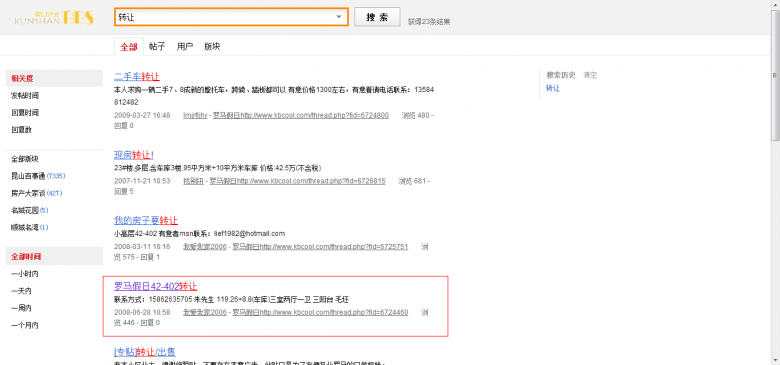Sort results by 发帖时间
The width and height of the screenshot is (780, 365).
[25, 95]
